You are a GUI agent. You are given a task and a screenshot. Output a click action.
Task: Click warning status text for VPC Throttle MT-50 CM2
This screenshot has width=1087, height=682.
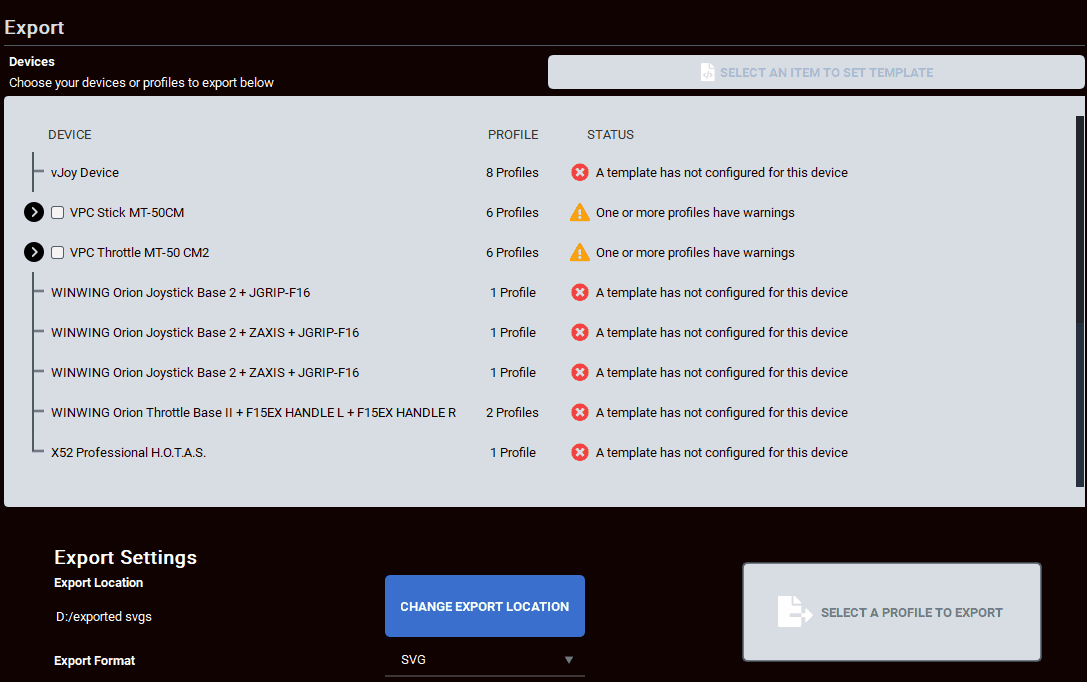(x=695, y=252)
